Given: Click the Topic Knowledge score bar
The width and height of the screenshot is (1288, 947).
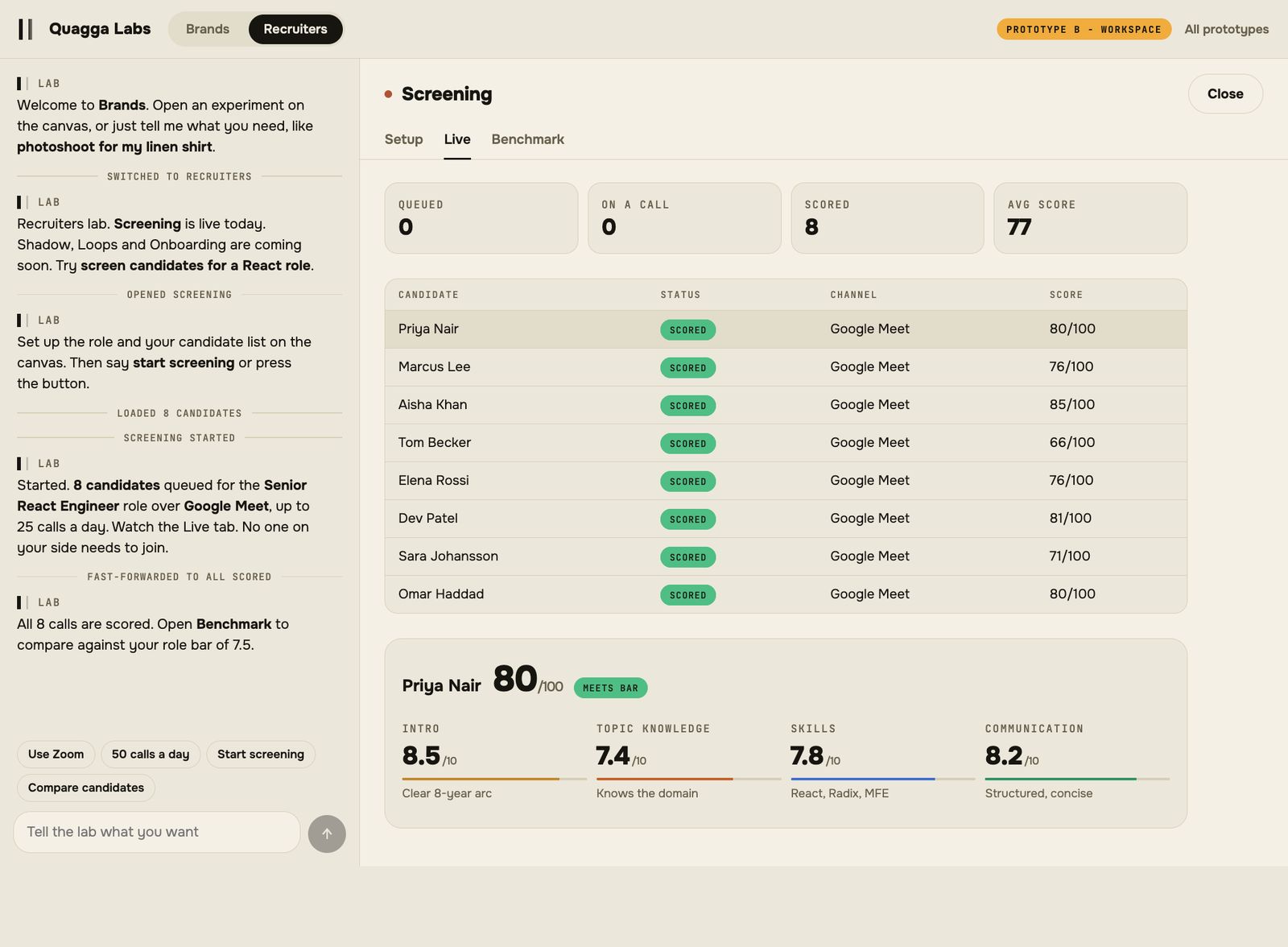Looking at the screenshot, I should pyautogui.click(x=689, y=779).
